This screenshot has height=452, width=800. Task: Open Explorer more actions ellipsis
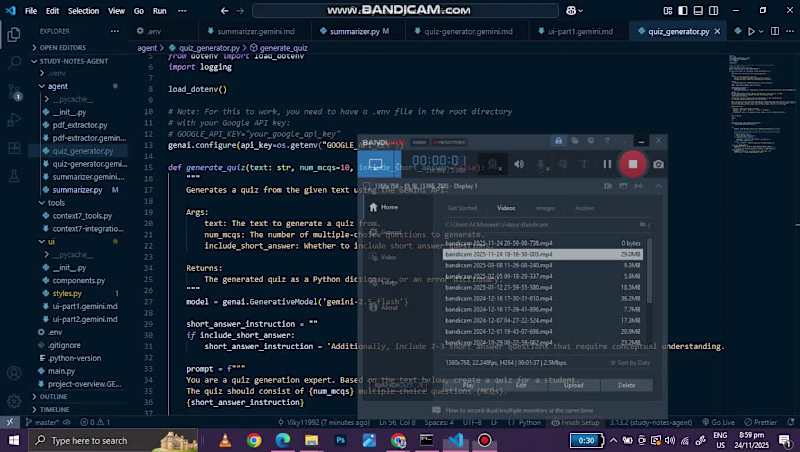[x=115, y=31]
